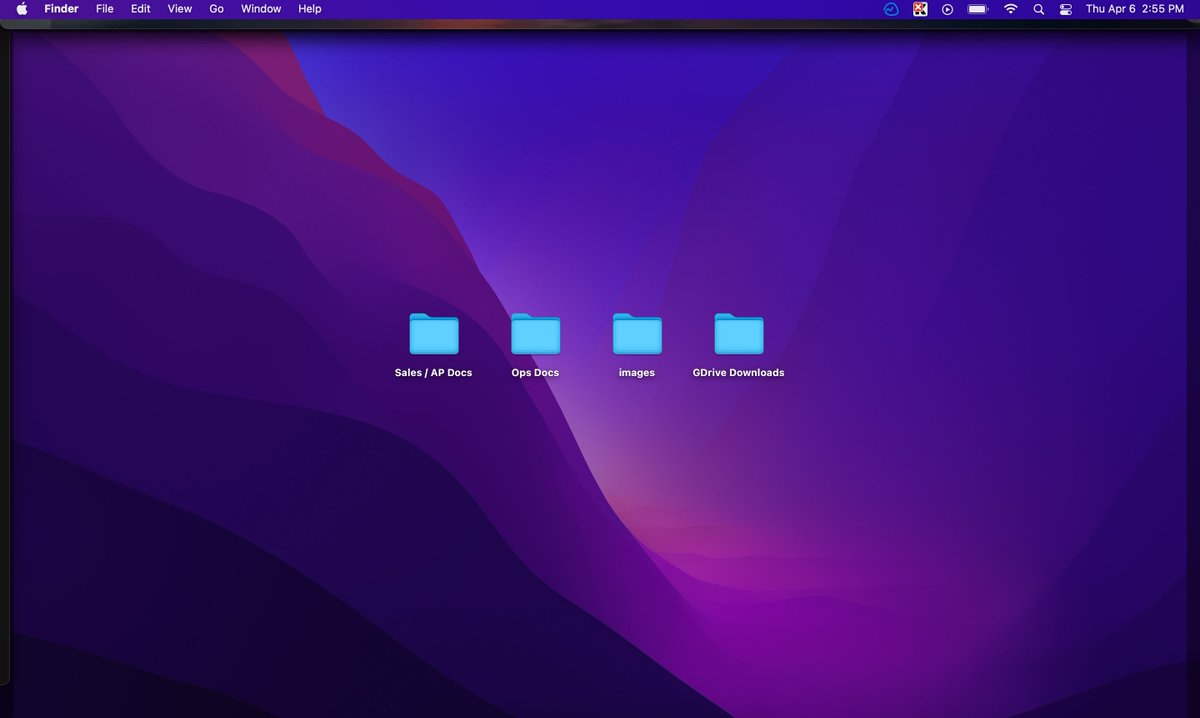Select the Ops Docs folder icon
Viewport: 1200px width, 718px height.
tap(536, 334)
